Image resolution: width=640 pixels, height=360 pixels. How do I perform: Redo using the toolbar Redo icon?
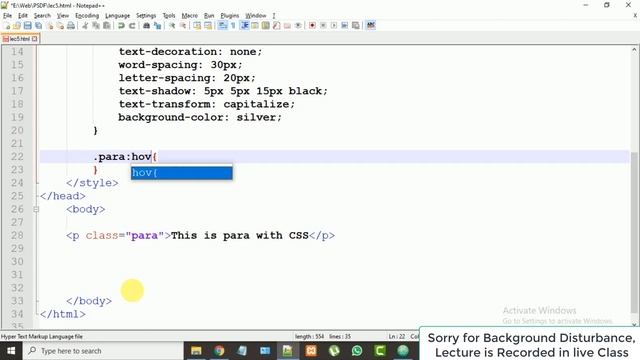point(132,26)
